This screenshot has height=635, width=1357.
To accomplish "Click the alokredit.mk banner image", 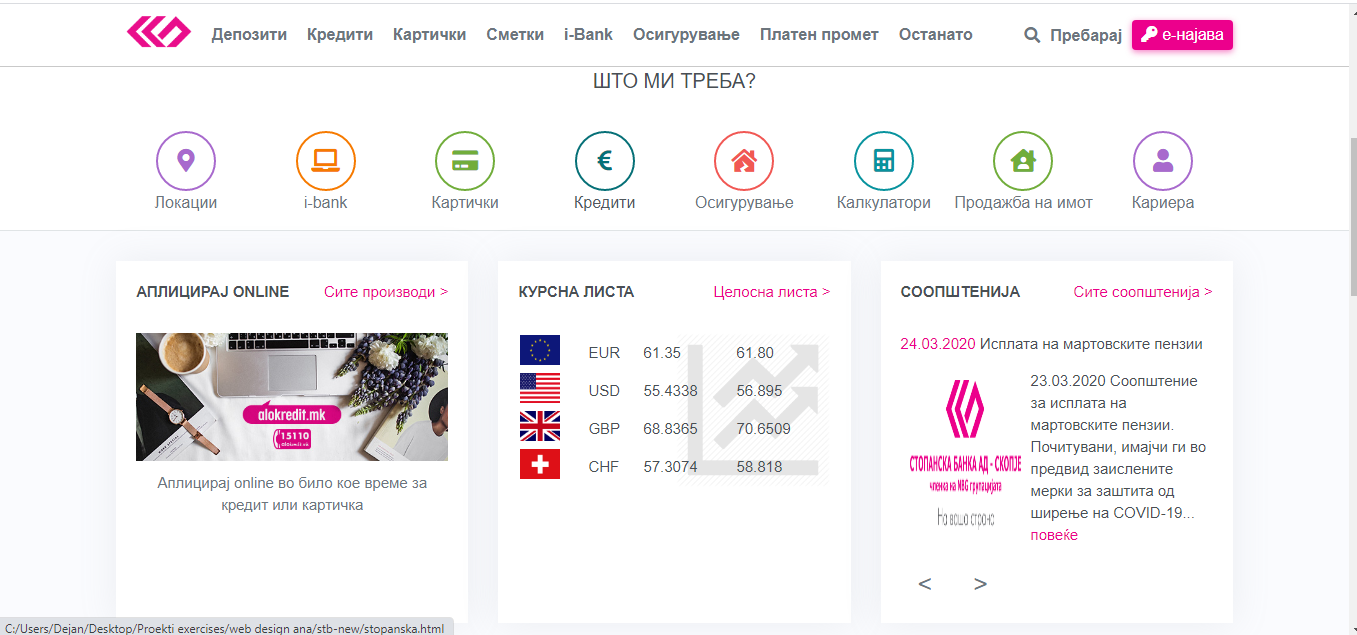I will pos(291,396).
